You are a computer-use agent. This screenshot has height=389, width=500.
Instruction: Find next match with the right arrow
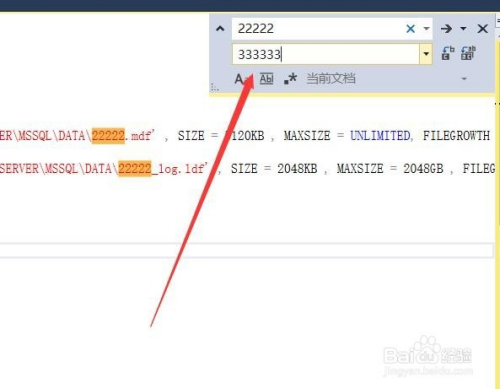tap(446, 29)
